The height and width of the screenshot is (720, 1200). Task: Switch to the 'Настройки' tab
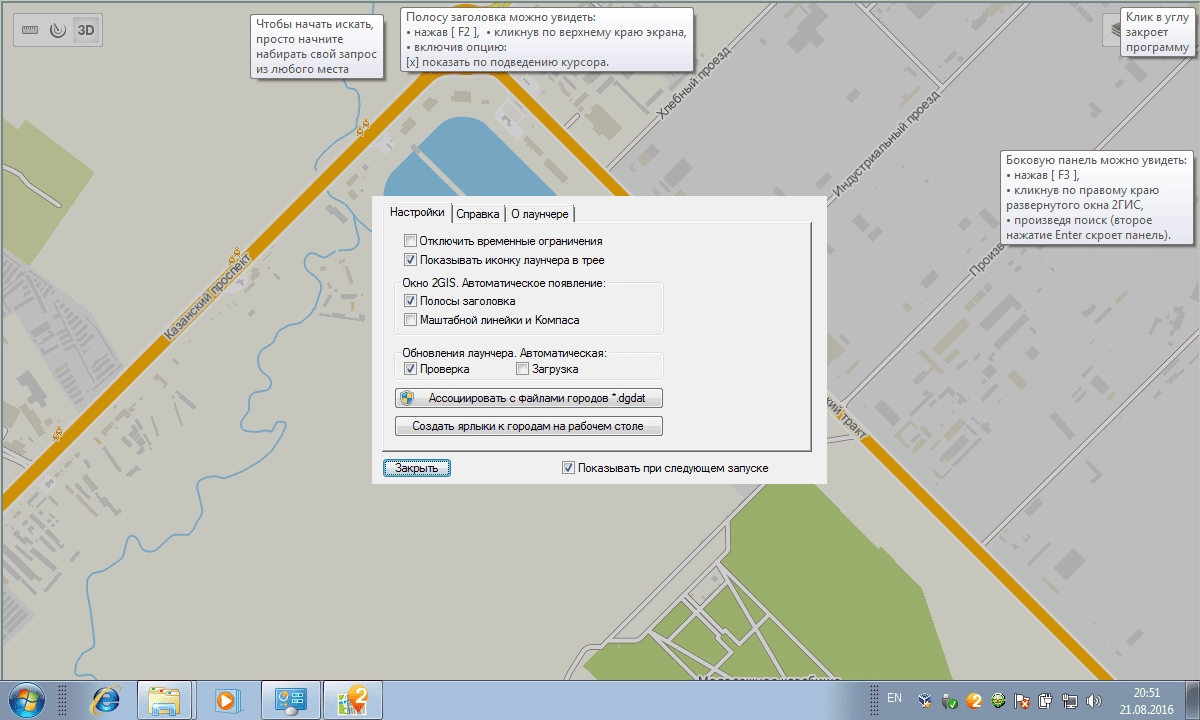(x=417, y=212)
